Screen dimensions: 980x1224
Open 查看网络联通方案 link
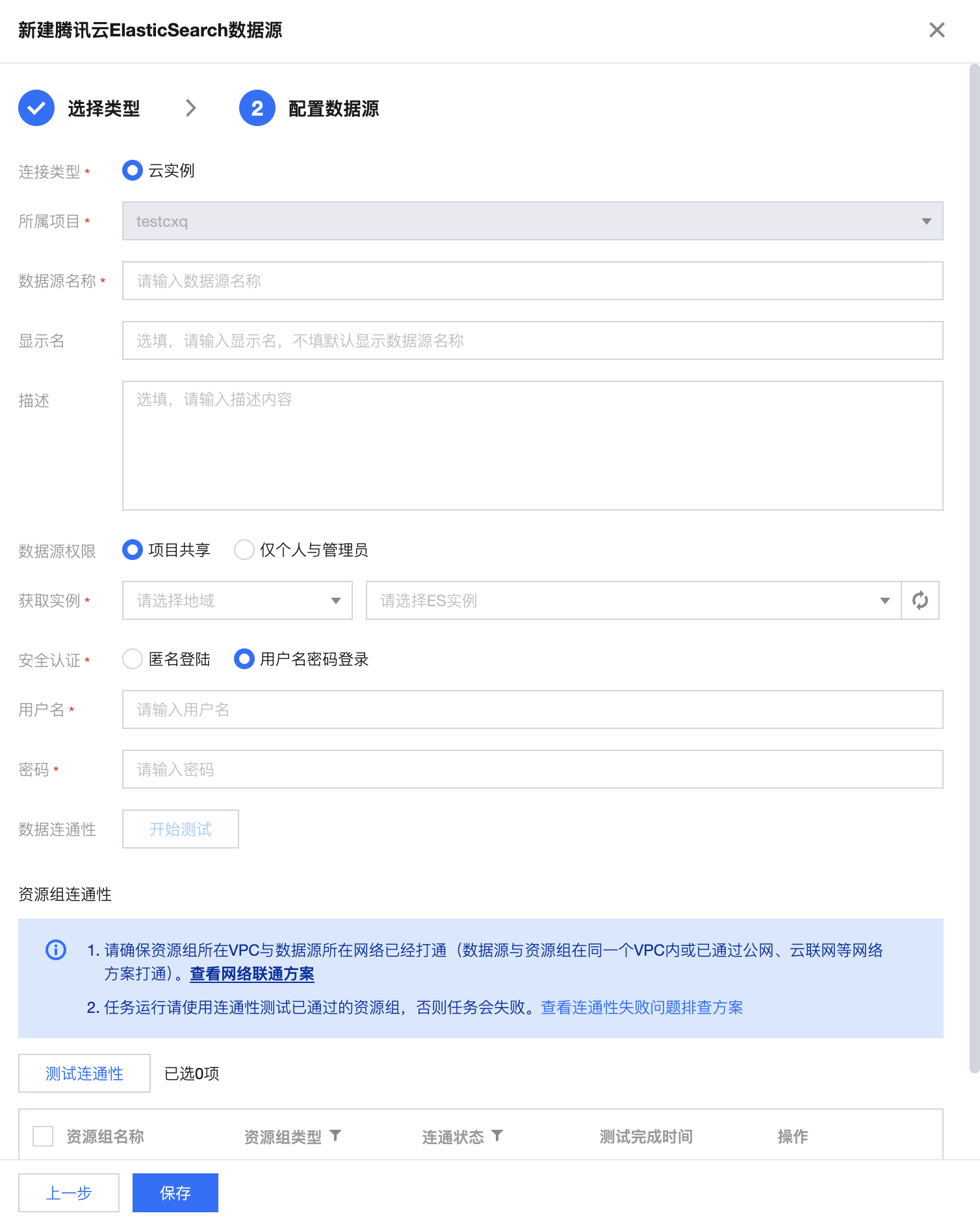tap(252, 974)
